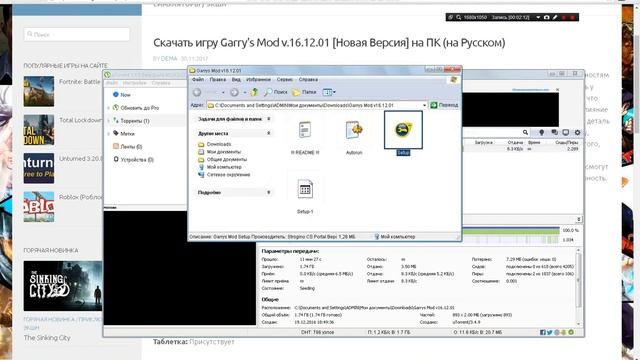This screenshot has width=640, height=360.
Task: Open the Back button history dropdown arrow
Action: pos(223,93)
